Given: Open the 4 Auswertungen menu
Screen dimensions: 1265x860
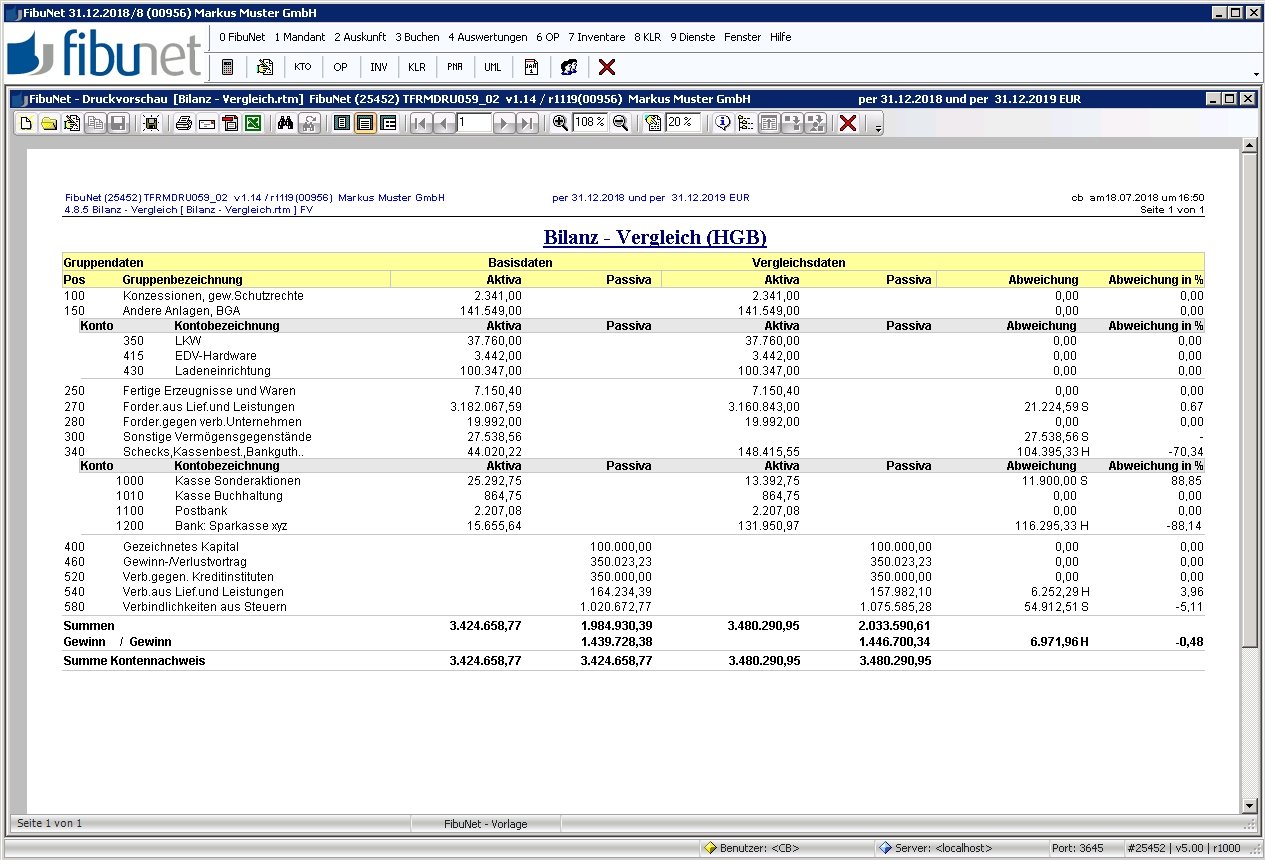Looking at the screenshot, I should click(487, 37).
